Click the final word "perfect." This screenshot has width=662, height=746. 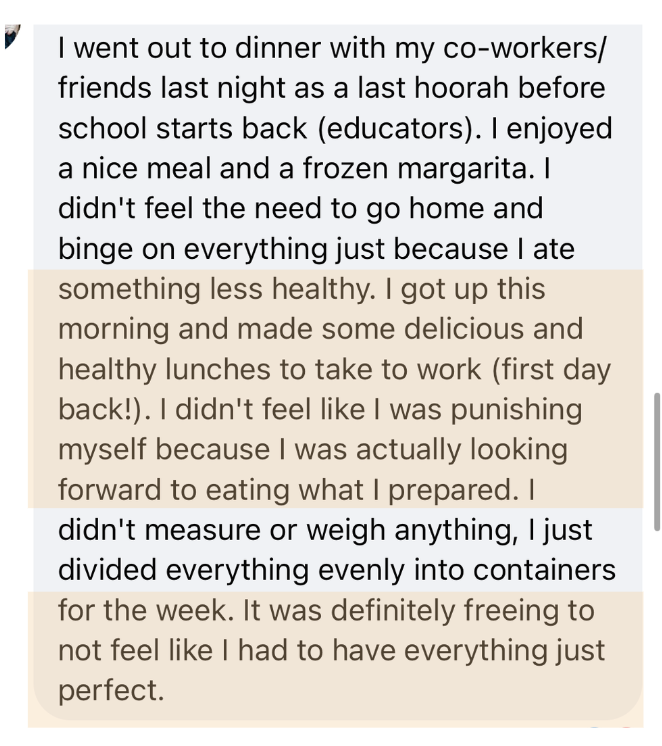111,691
